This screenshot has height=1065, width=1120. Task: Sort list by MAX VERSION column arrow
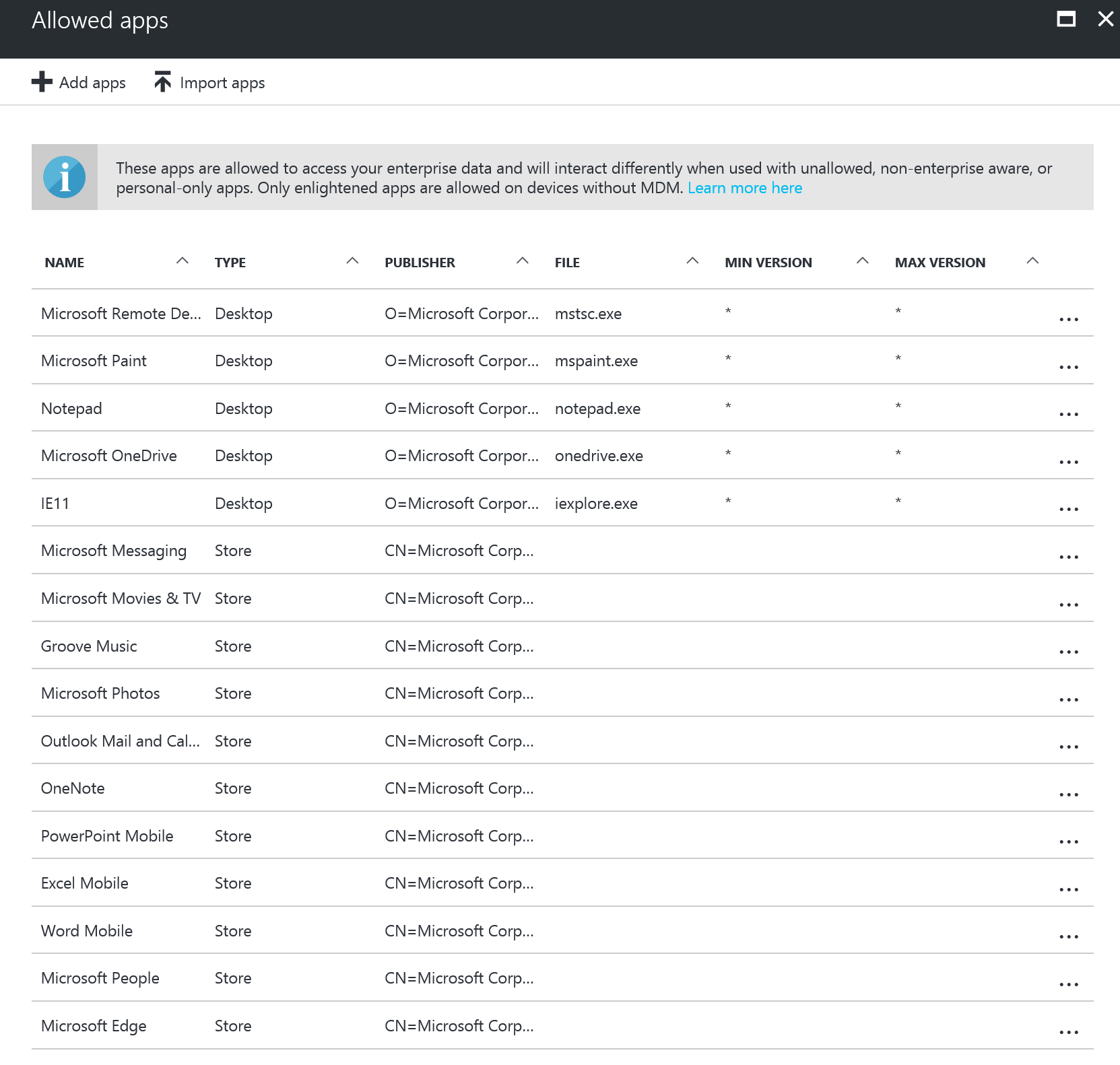pyautogui.click(x=1032, y=261)
